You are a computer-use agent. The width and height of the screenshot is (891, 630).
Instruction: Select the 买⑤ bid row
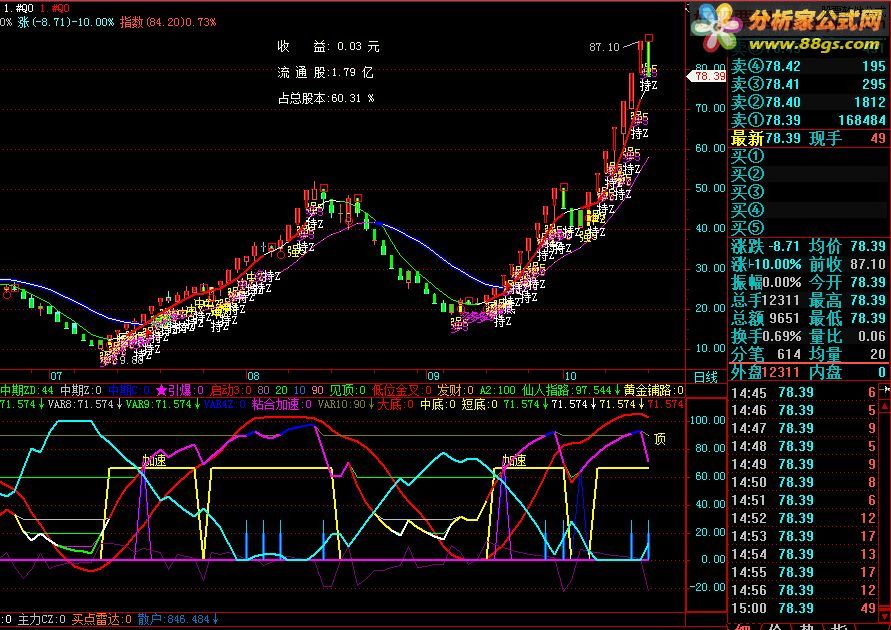807,228
